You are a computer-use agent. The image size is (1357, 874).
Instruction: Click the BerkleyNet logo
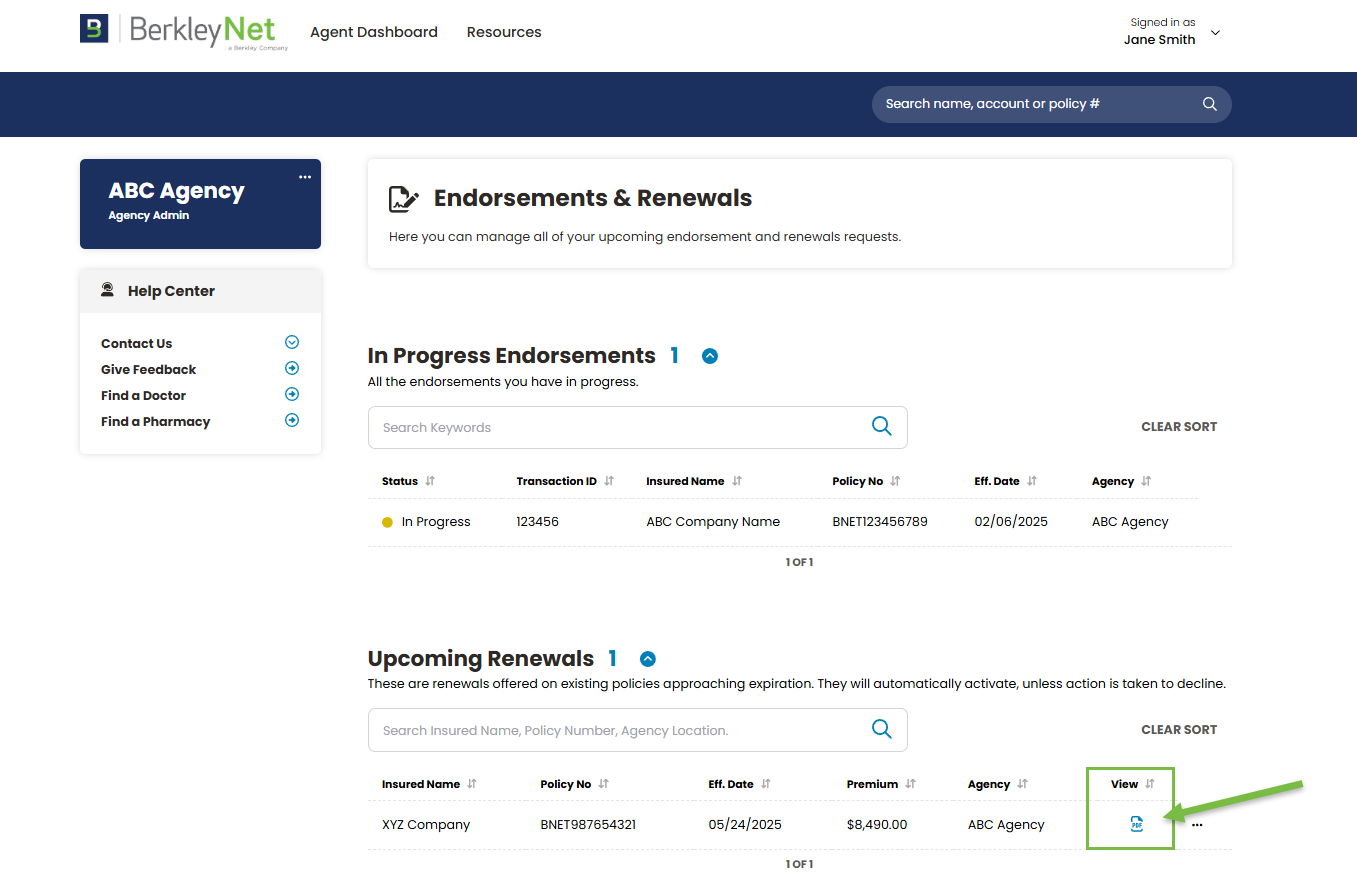click(184, 31)
